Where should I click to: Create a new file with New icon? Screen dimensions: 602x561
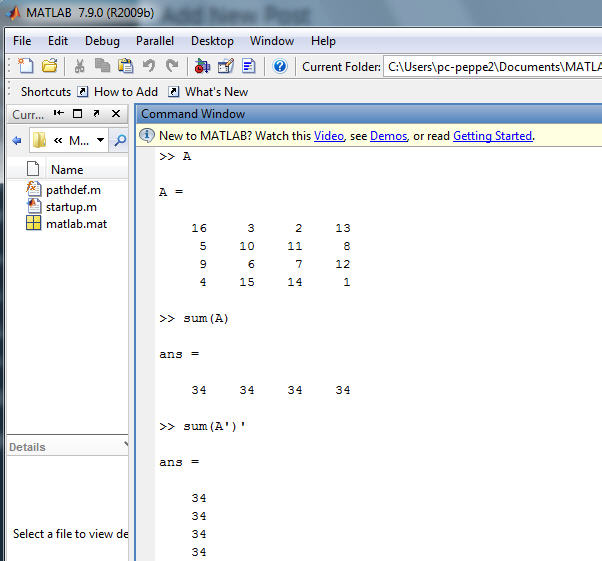pos(26,66)
